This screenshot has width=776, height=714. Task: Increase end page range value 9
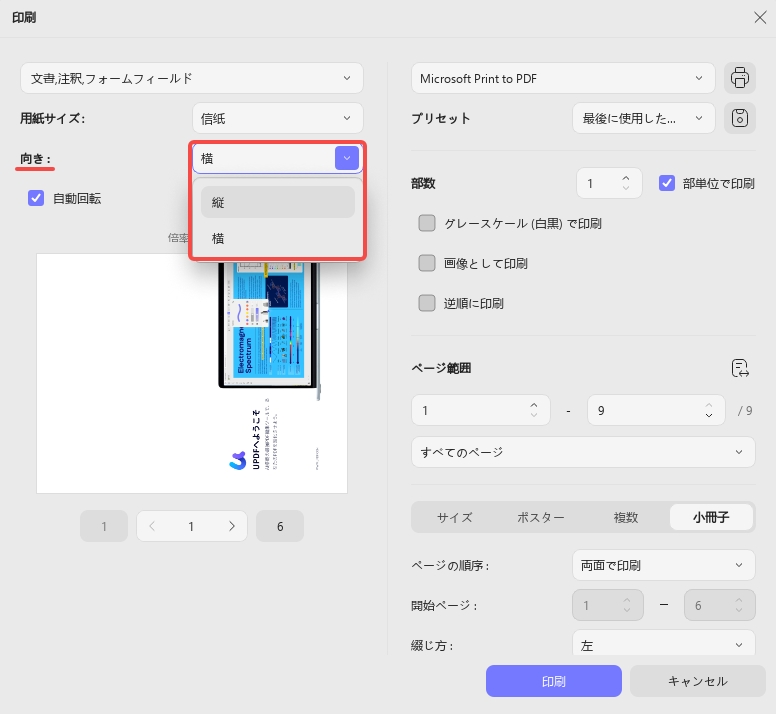[709, 405]
